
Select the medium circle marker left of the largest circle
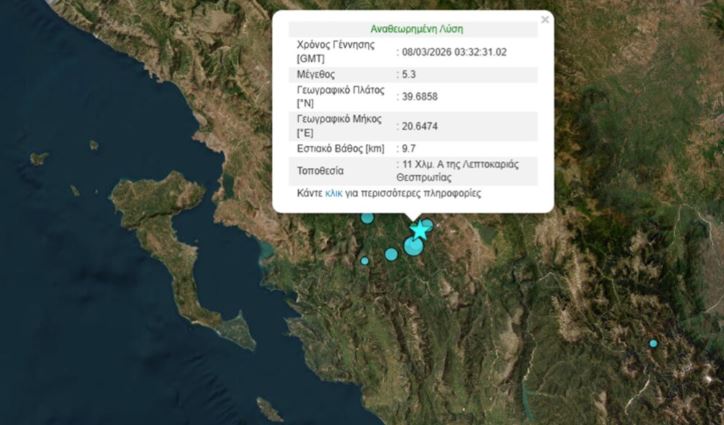[391, 254]
